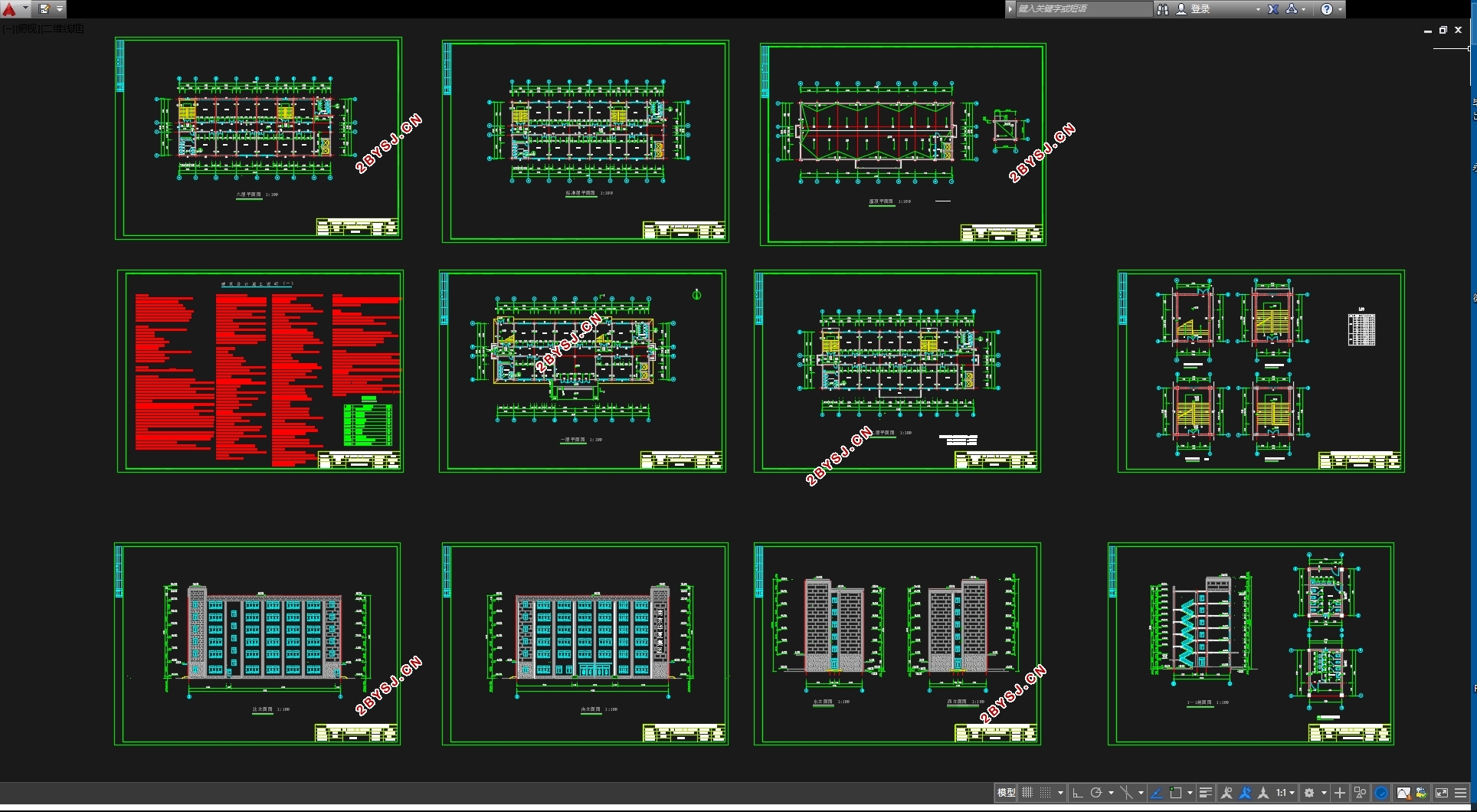Open object snap options dropdown arrow
The height and width of the screenshot is (812, 1477).
click(1190, 793)
